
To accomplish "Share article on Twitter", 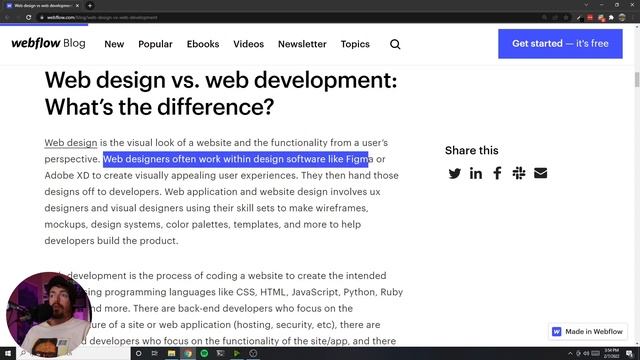I will tap(454, 173).
